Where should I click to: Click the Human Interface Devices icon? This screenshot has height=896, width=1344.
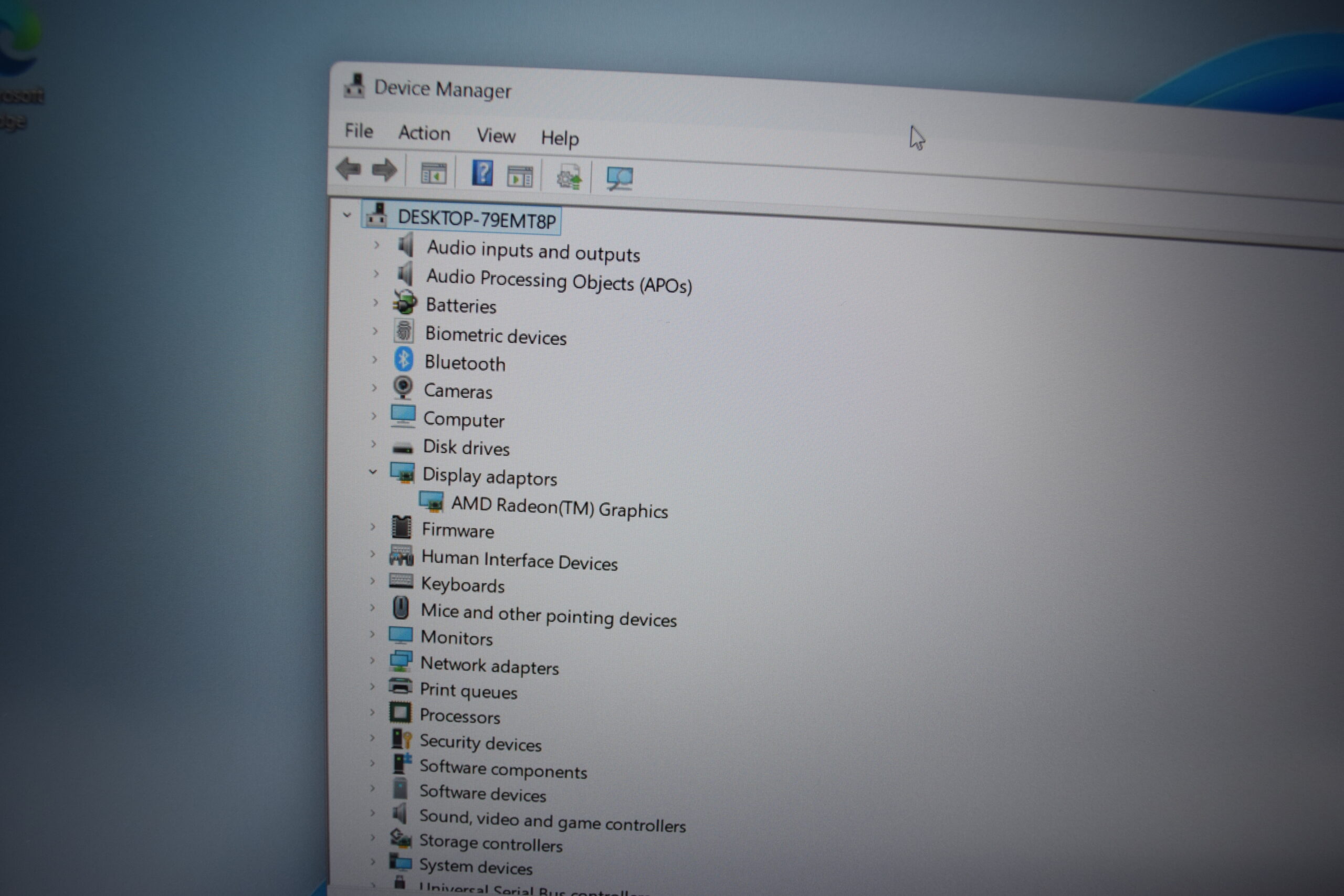401,555
